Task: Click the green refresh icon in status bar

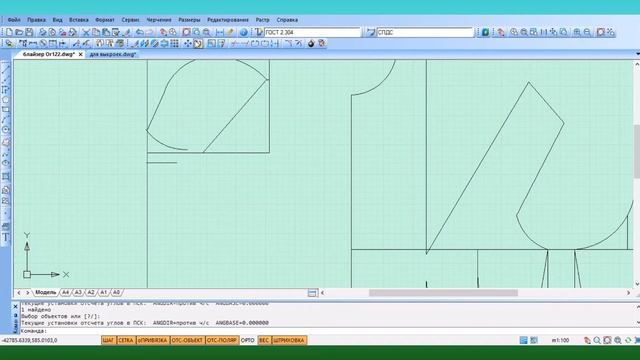Action: tap(628, 340)
